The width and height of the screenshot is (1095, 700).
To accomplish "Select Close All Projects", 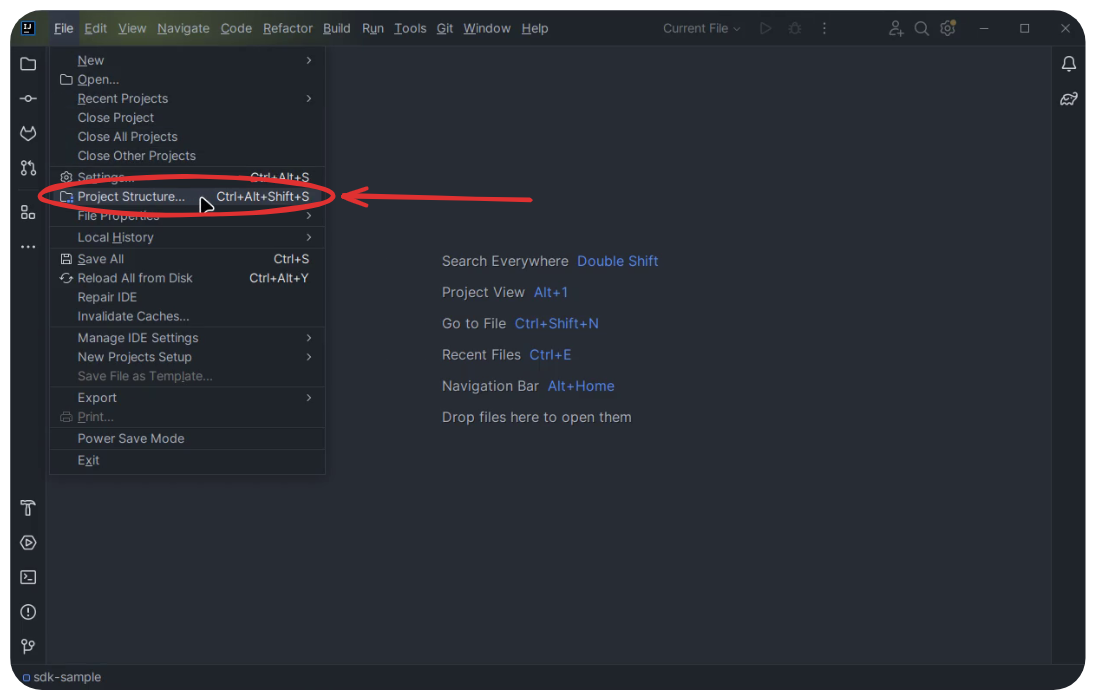I will [187, 137].
